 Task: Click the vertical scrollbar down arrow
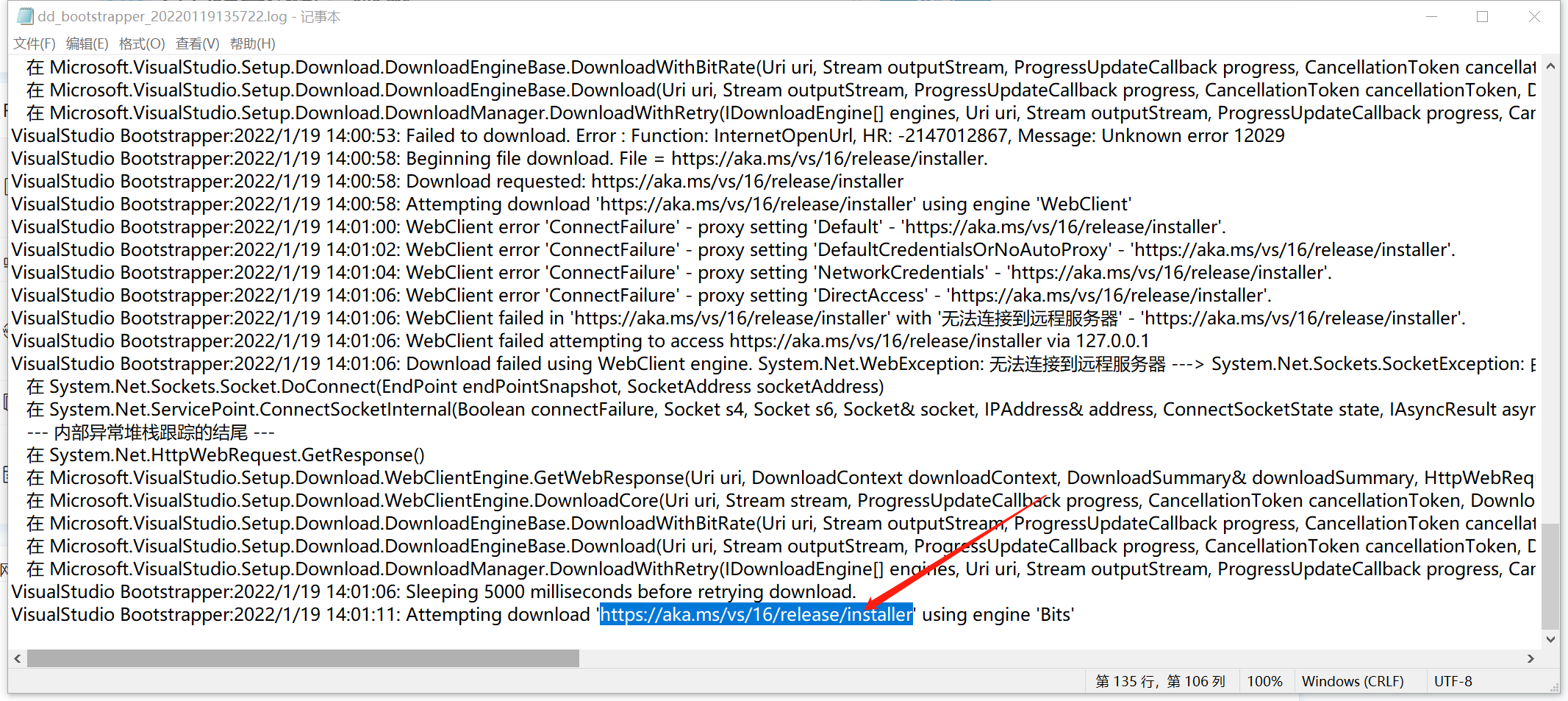1550,639
